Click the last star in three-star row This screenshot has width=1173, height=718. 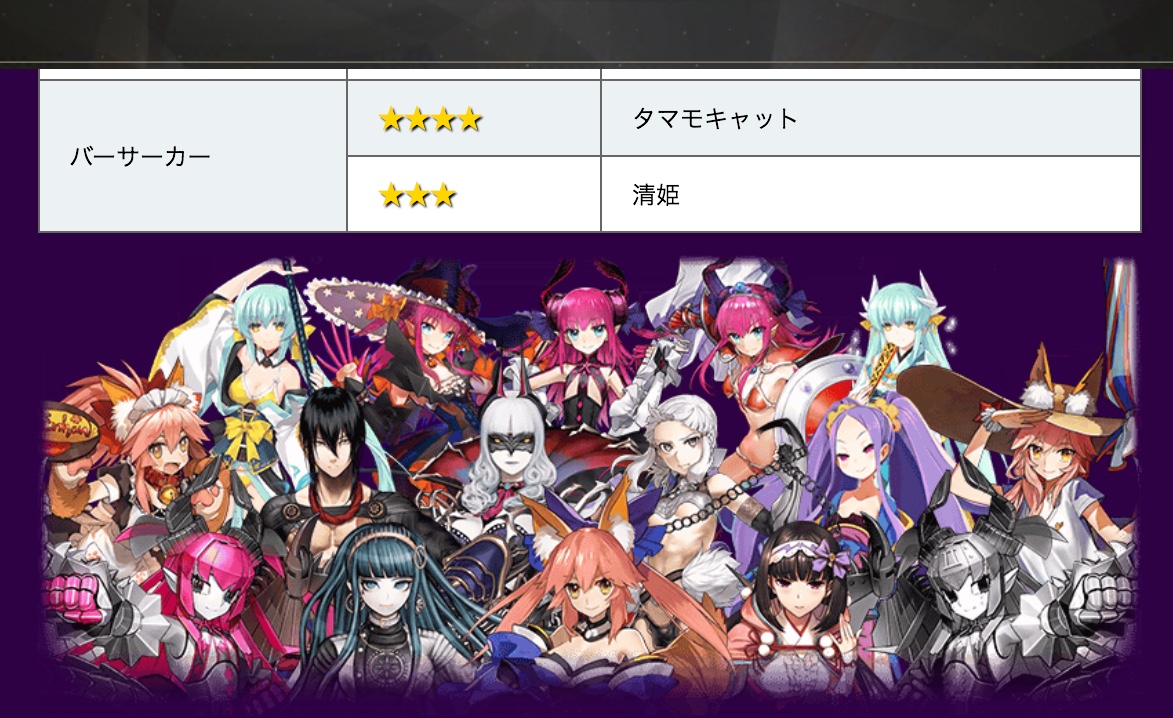pos(444,195)
